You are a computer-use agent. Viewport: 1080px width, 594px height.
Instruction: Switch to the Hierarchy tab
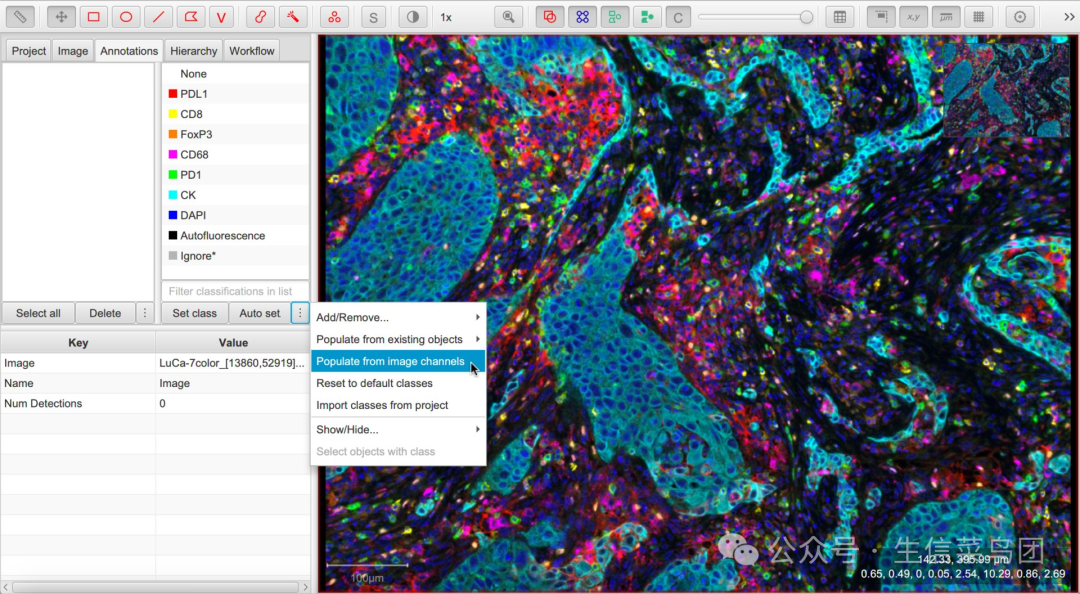[x=194, y=51]
